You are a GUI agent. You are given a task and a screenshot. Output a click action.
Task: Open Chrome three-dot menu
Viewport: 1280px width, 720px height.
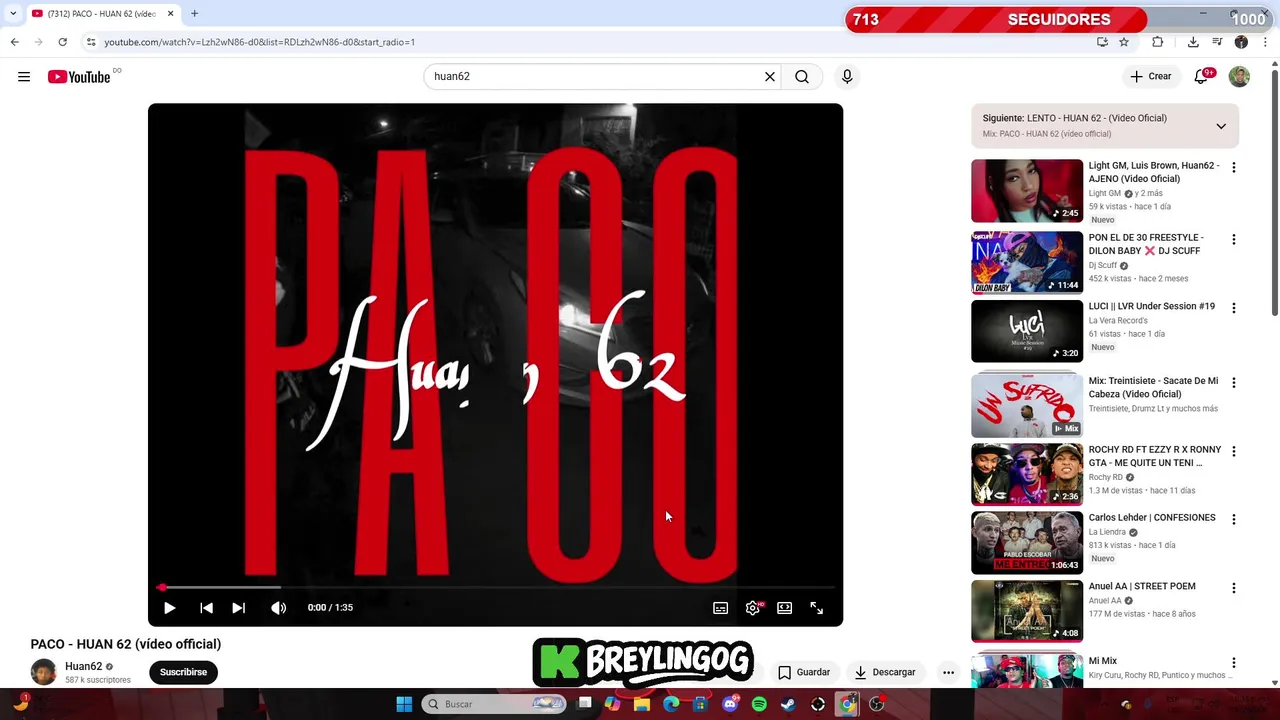pos(1266,42)
